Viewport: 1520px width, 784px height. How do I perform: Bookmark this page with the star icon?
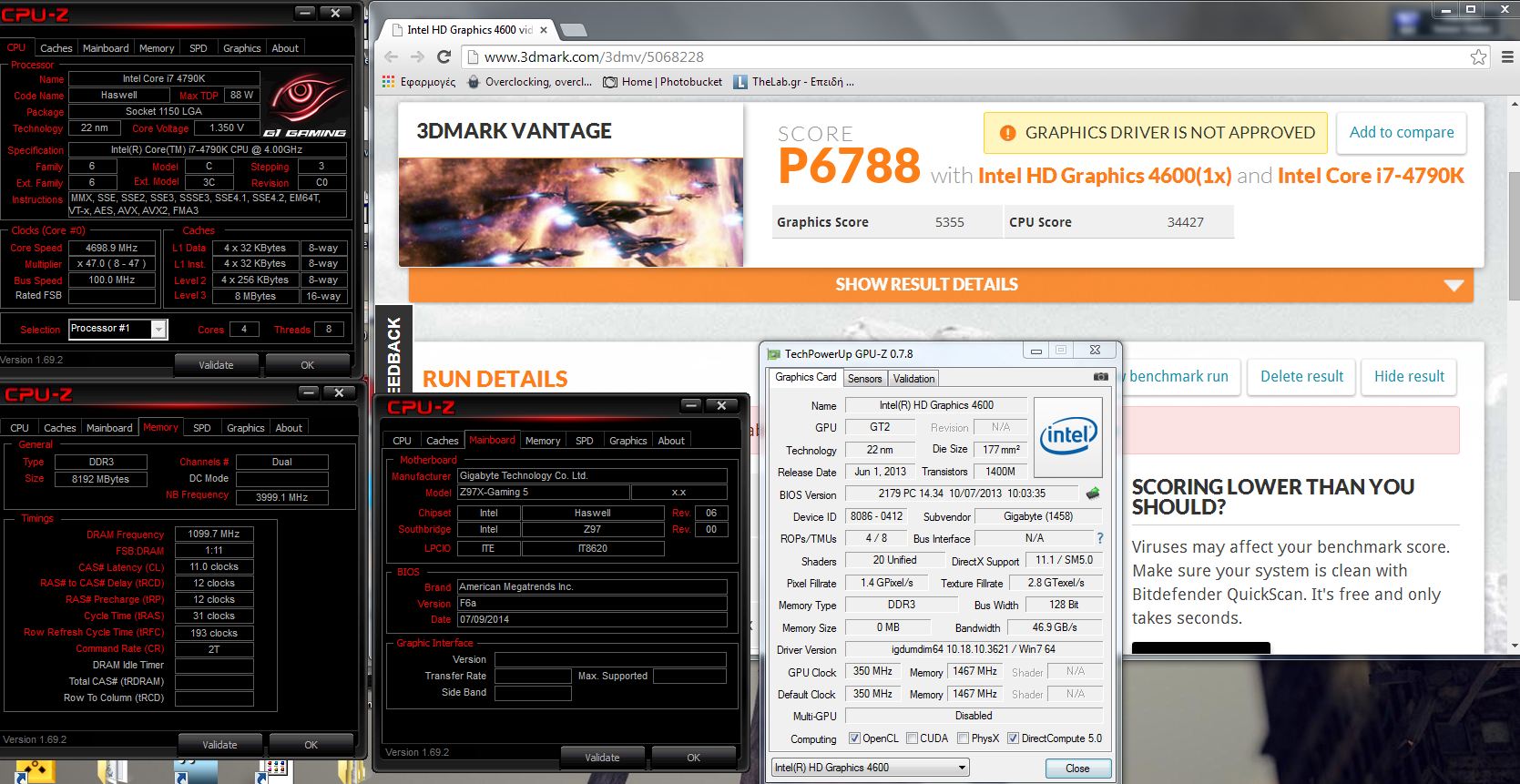click(x=1478, y=56)
